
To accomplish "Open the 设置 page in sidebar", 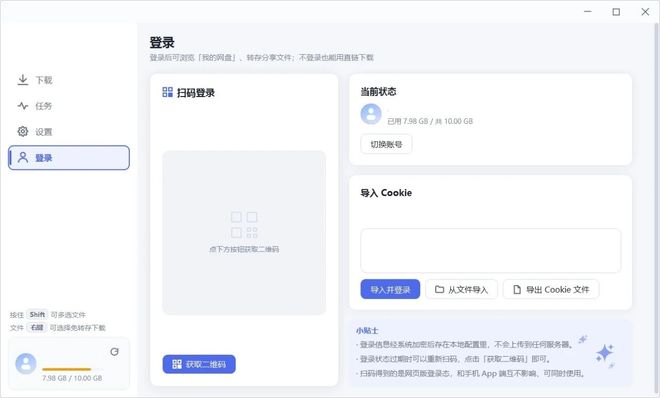I will coord(69,132).
